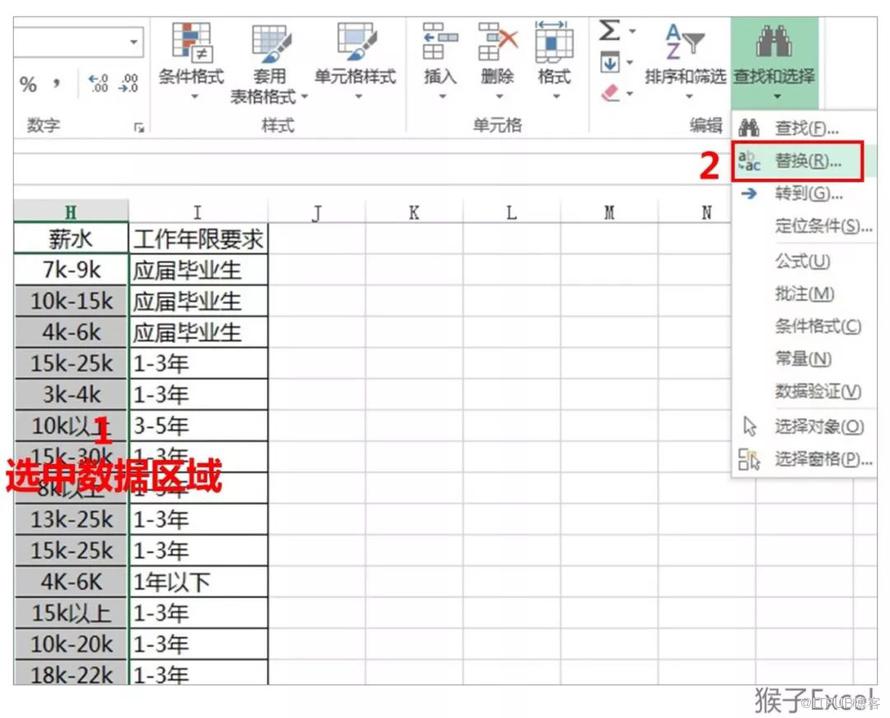Choose 选择对象(O) from the menu
Viewport: 890px width, 718px height.
point(803,426)
